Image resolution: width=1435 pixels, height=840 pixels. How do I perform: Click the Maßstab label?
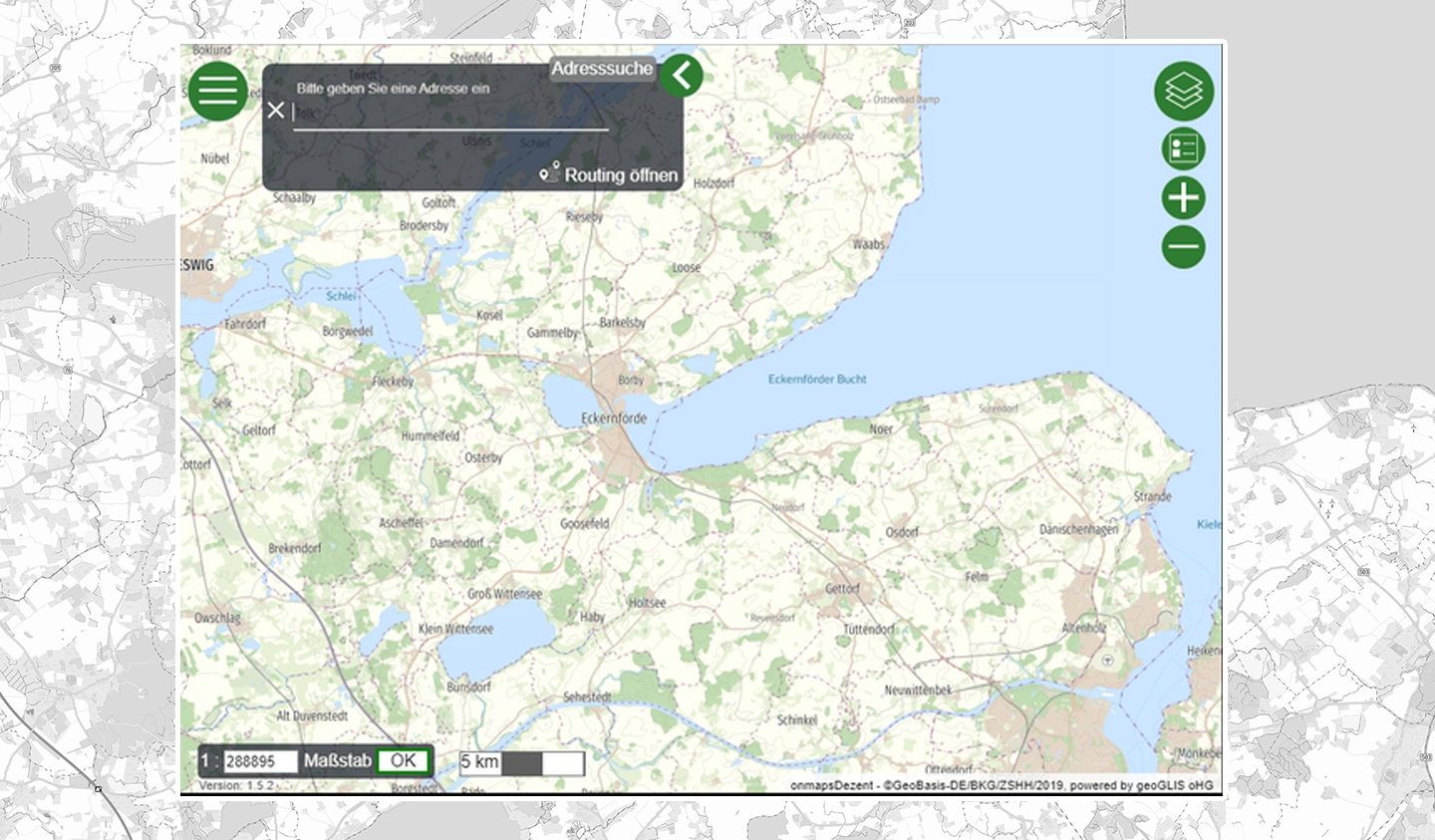click(x=337, y=760)
